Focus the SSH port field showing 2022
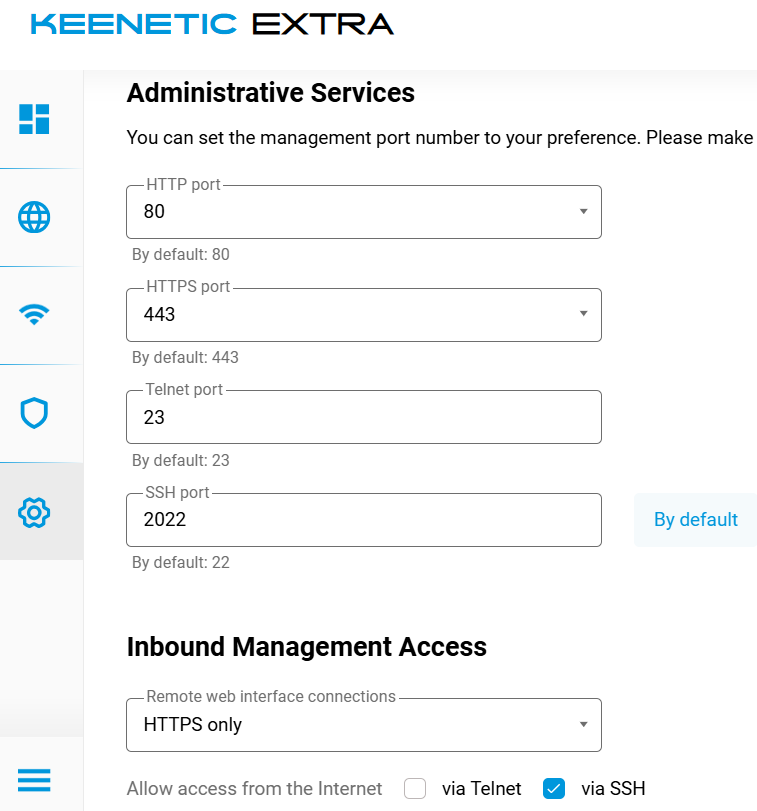 (363, 520)
